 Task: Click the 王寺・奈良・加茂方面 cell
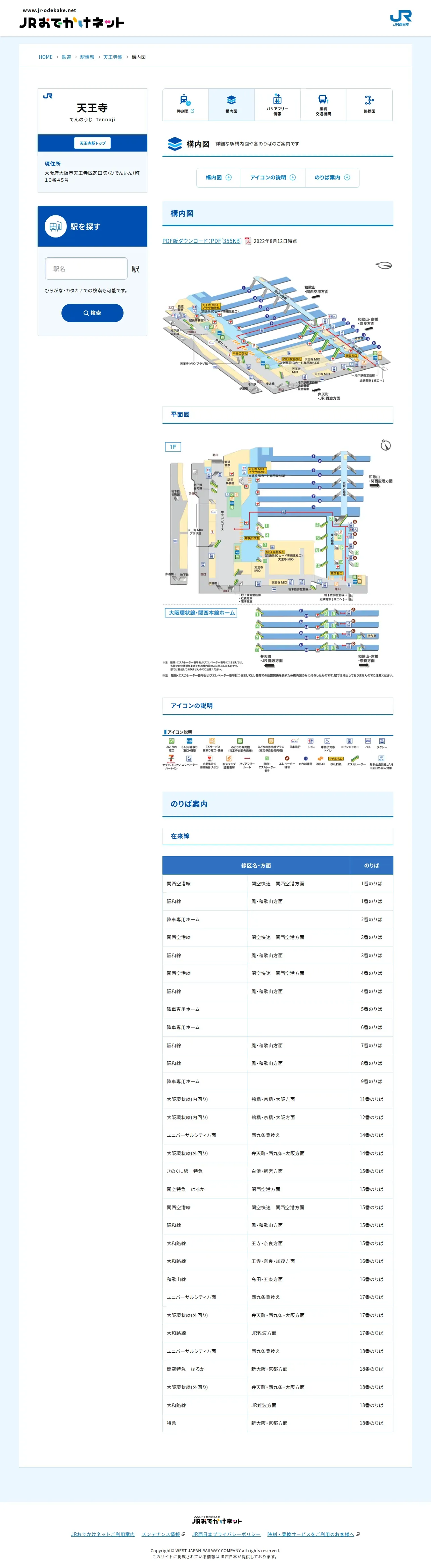coord(298,1261)
